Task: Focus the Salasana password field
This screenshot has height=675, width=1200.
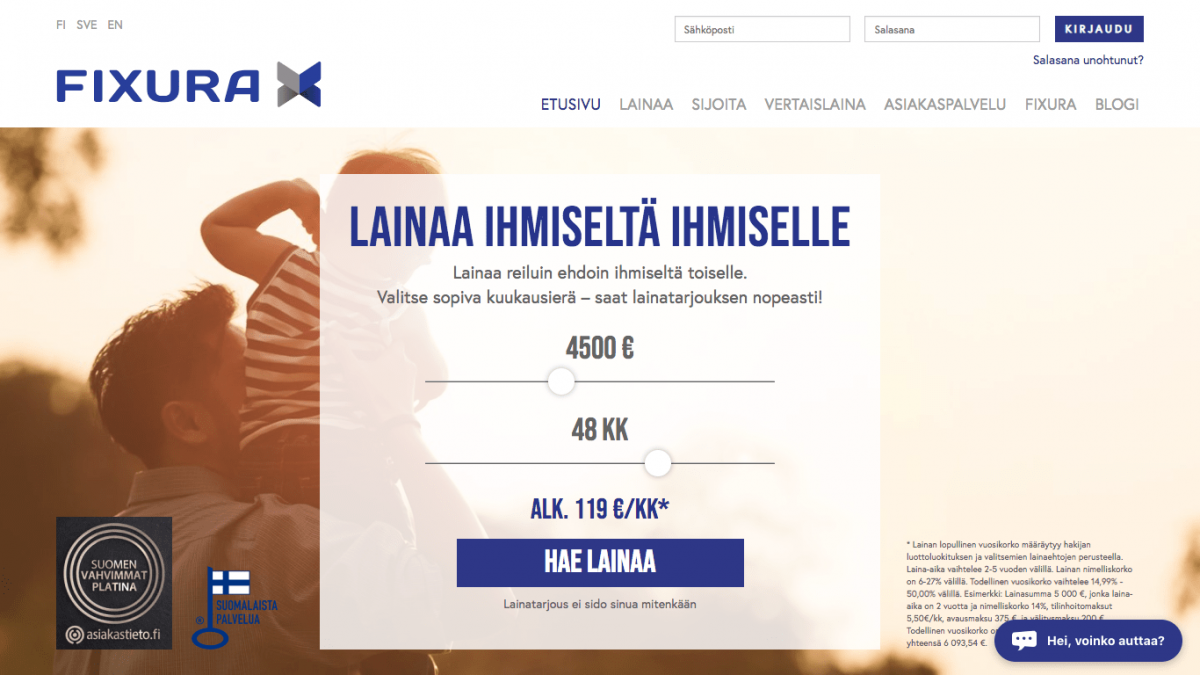Action: (952, 29)
